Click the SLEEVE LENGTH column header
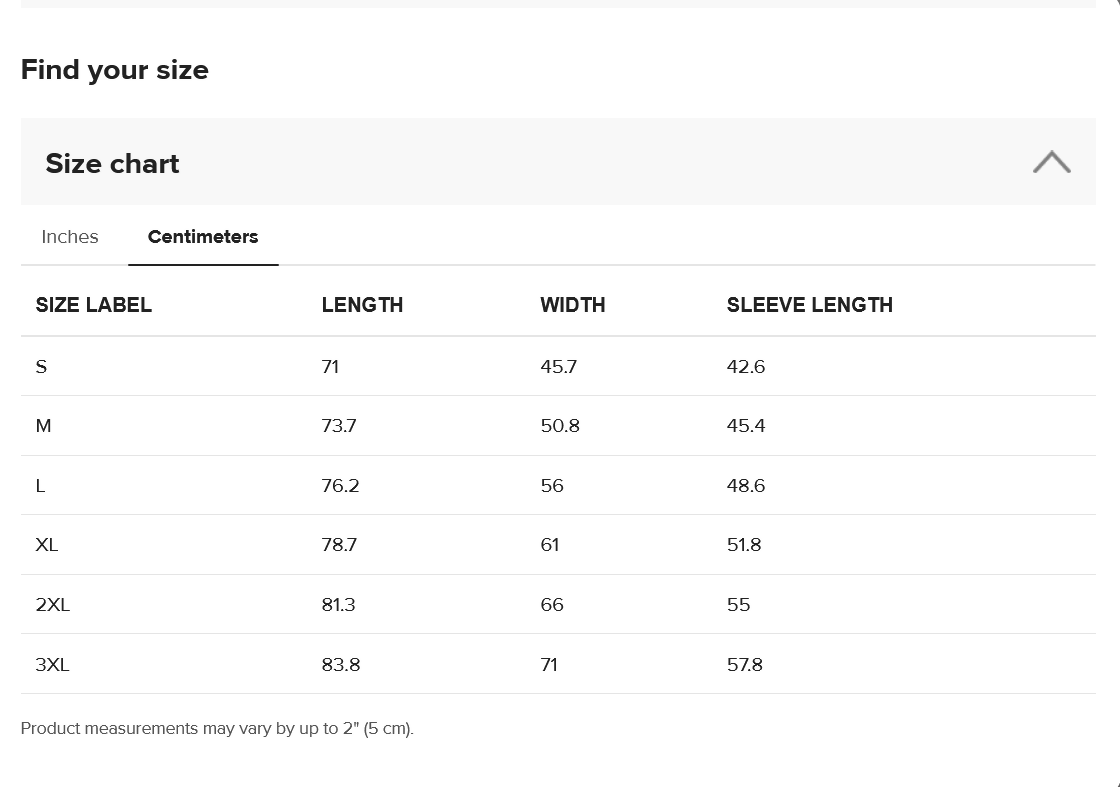 809,305
